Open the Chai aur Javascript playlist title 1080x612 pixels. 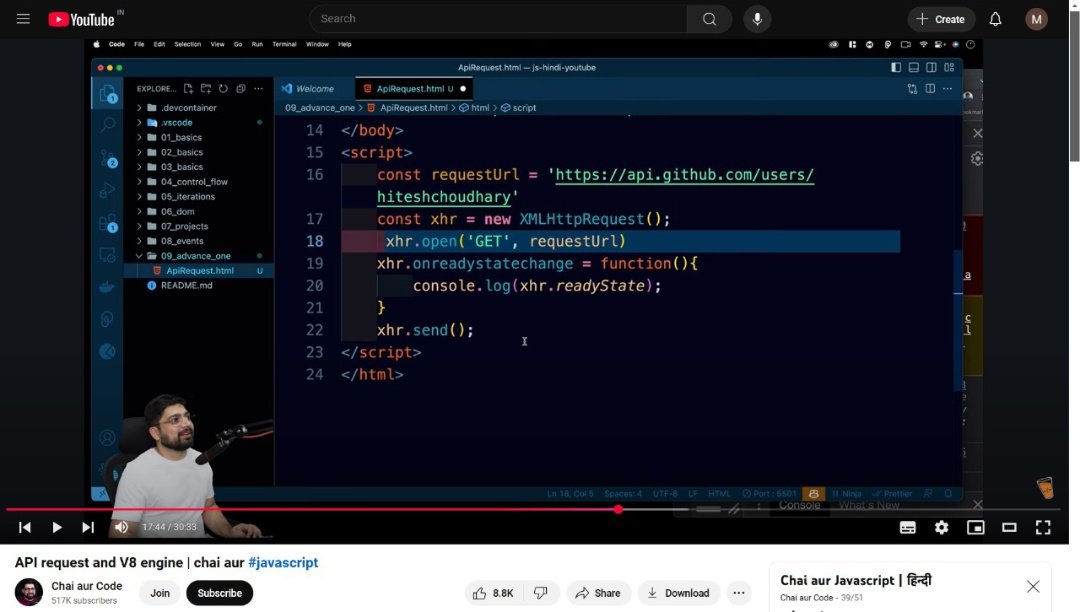(x=855, y=580)
